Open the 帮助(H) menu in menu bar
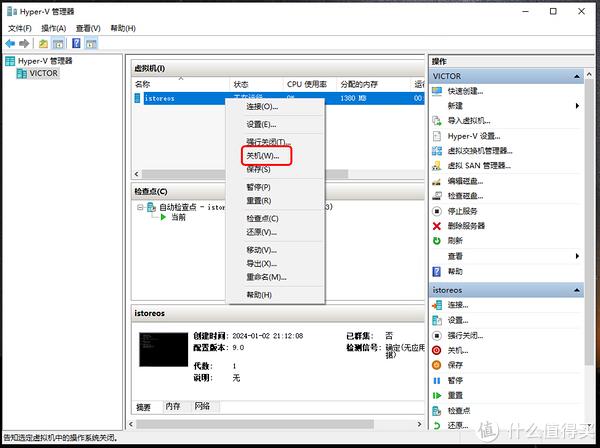Image resolution: width=600 pixels, height=448 pixels. 123,28
